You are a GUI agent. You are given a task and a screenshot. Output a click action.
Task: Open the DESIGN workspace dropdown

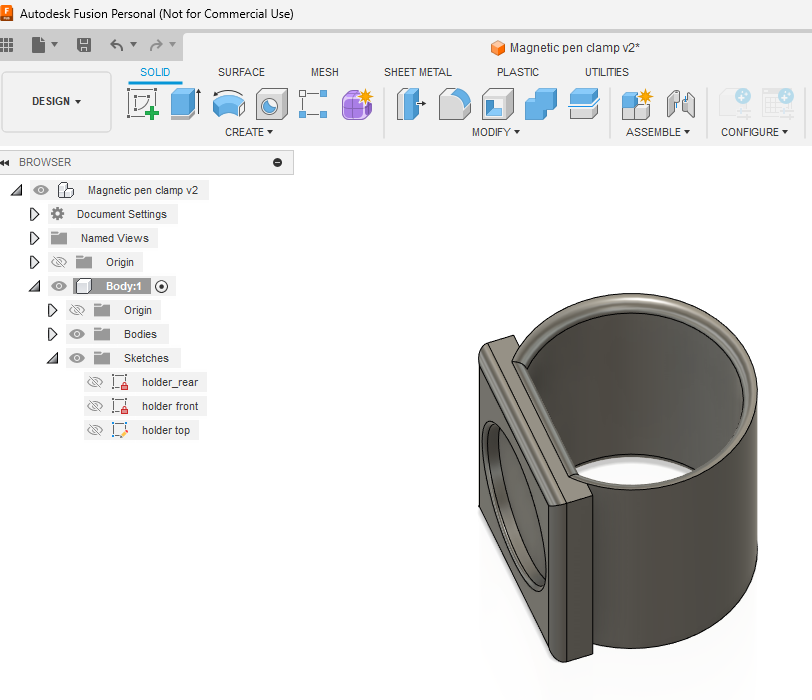point(56,101)
